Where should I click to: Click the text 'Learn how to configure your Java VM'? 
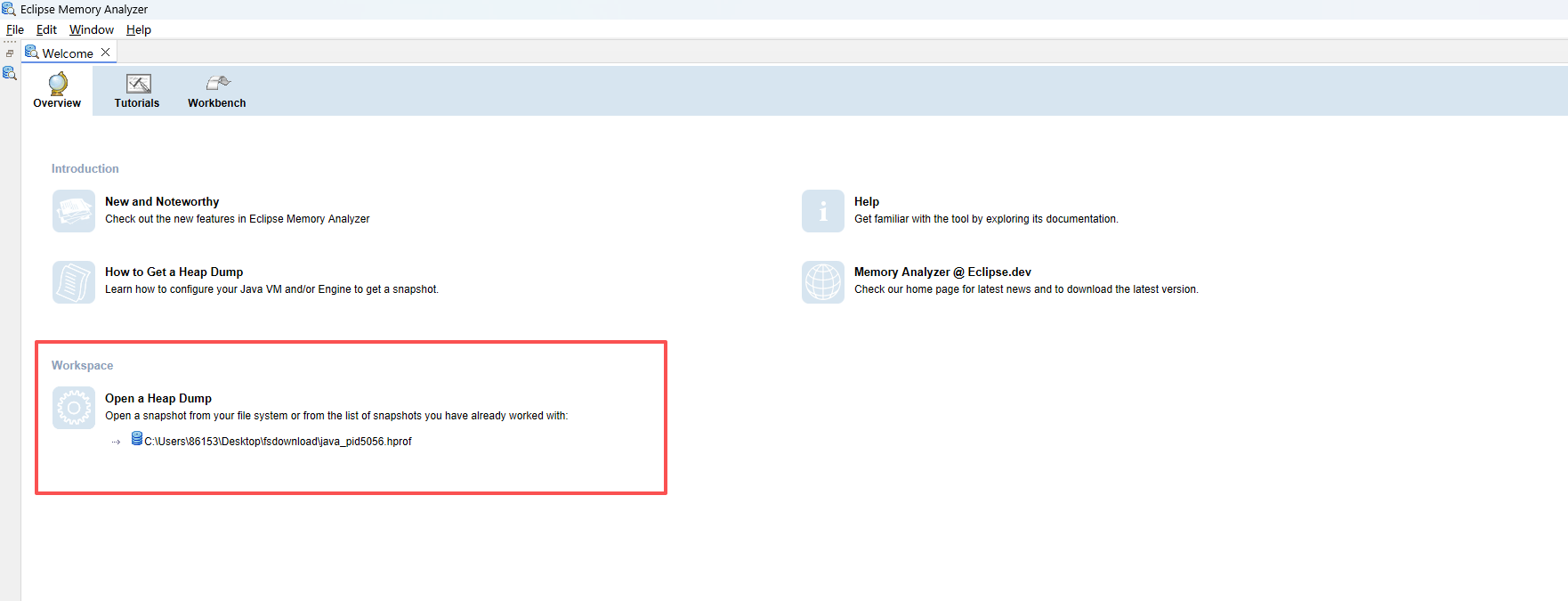click(193, 289)
